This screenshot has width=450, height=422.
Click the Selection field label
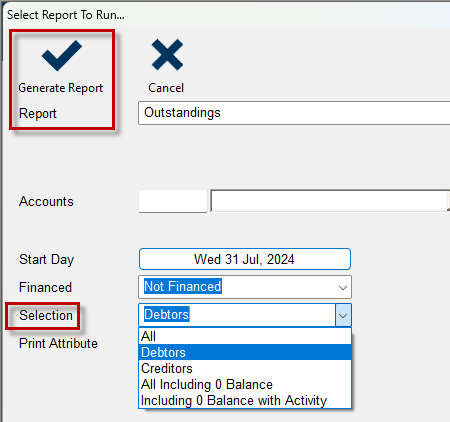pyautogui.click(x=46, y=315)
